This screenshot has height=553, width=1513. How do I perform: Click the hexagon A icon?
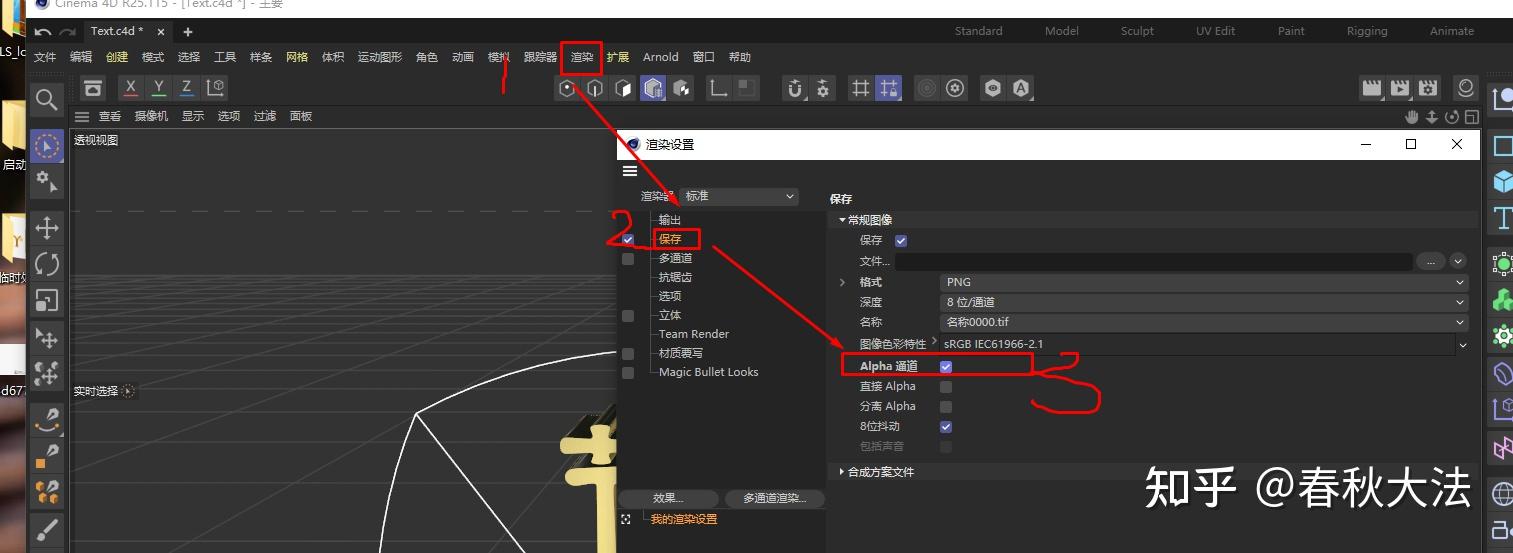(x=1021, y=89)
